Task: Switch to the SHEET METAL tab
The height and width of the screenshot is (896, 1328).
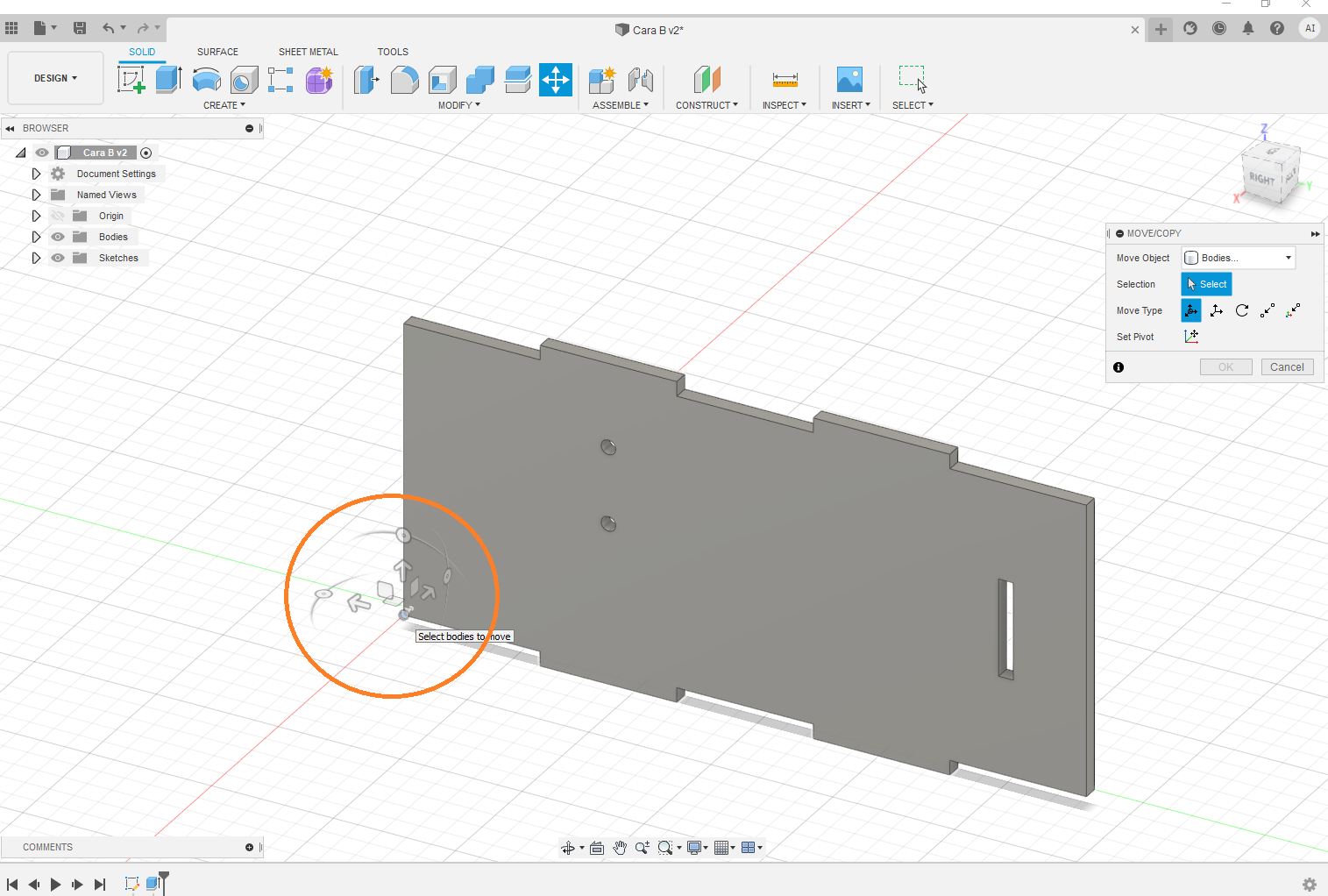Action: (x=309, y=52)
